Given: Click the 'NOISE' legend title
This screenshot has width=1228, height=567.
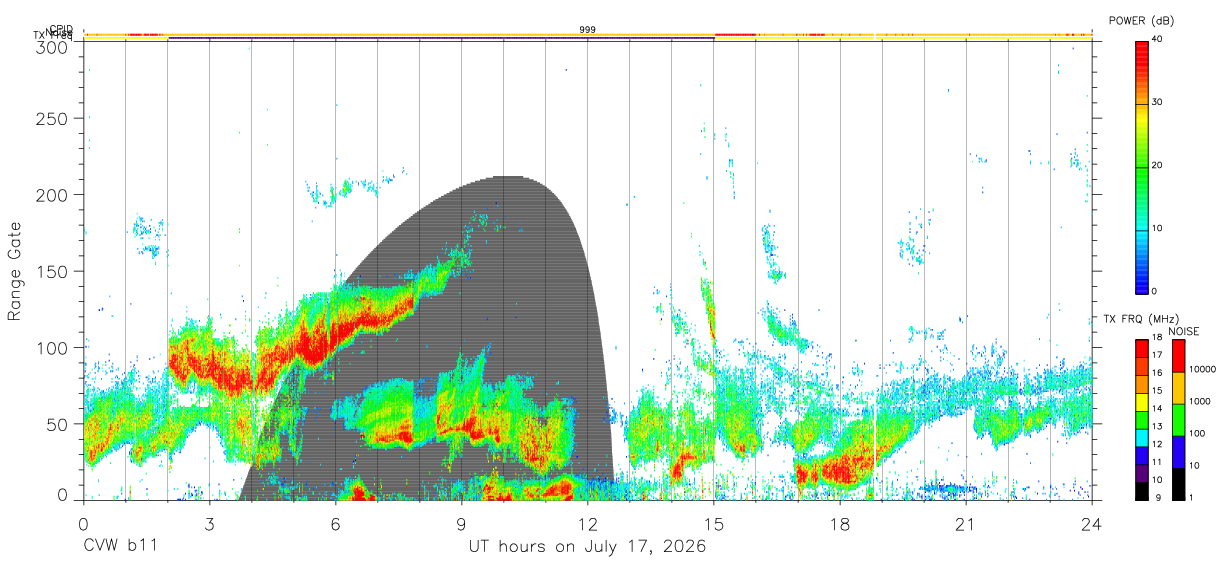Looking at the screenshot, I should (x=1183, y=331).
